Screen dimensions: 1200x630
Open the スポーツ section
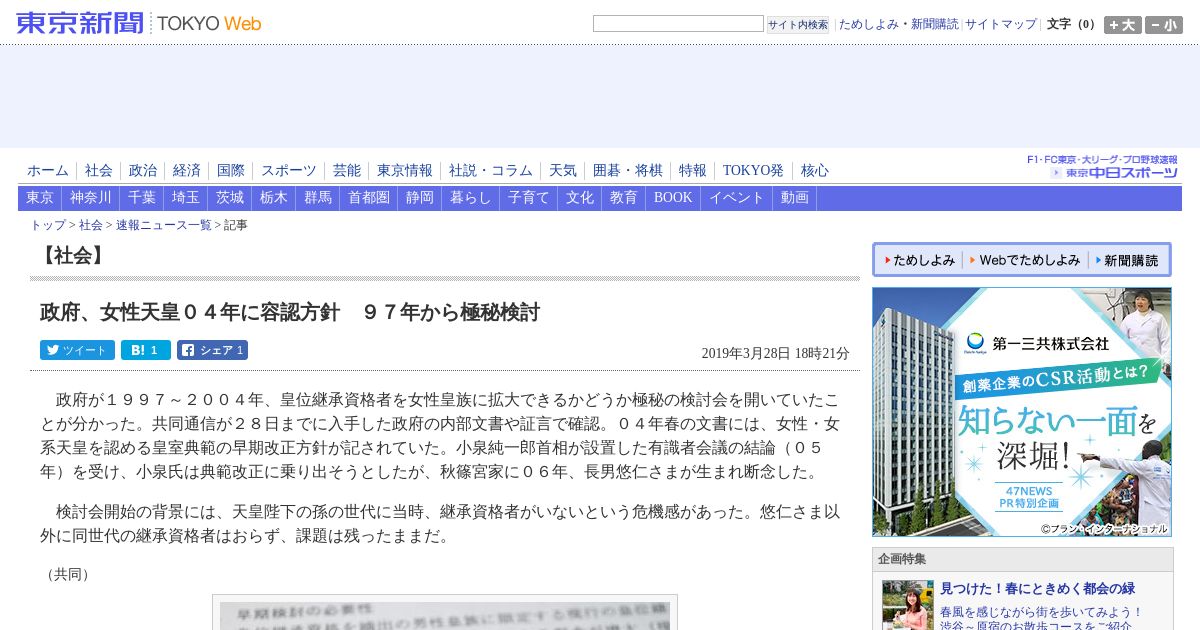[289, 171]
